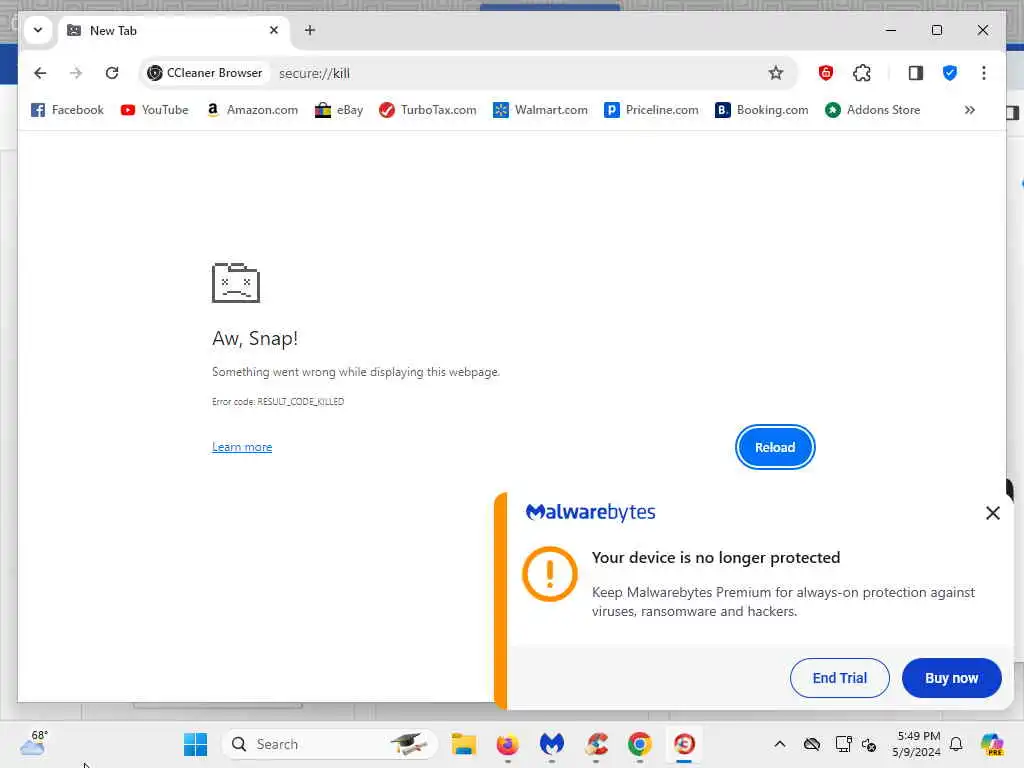Open the TurboTax.com bookmark
Viewport: 1024px width, 768px height.
[x=428, y=110]
